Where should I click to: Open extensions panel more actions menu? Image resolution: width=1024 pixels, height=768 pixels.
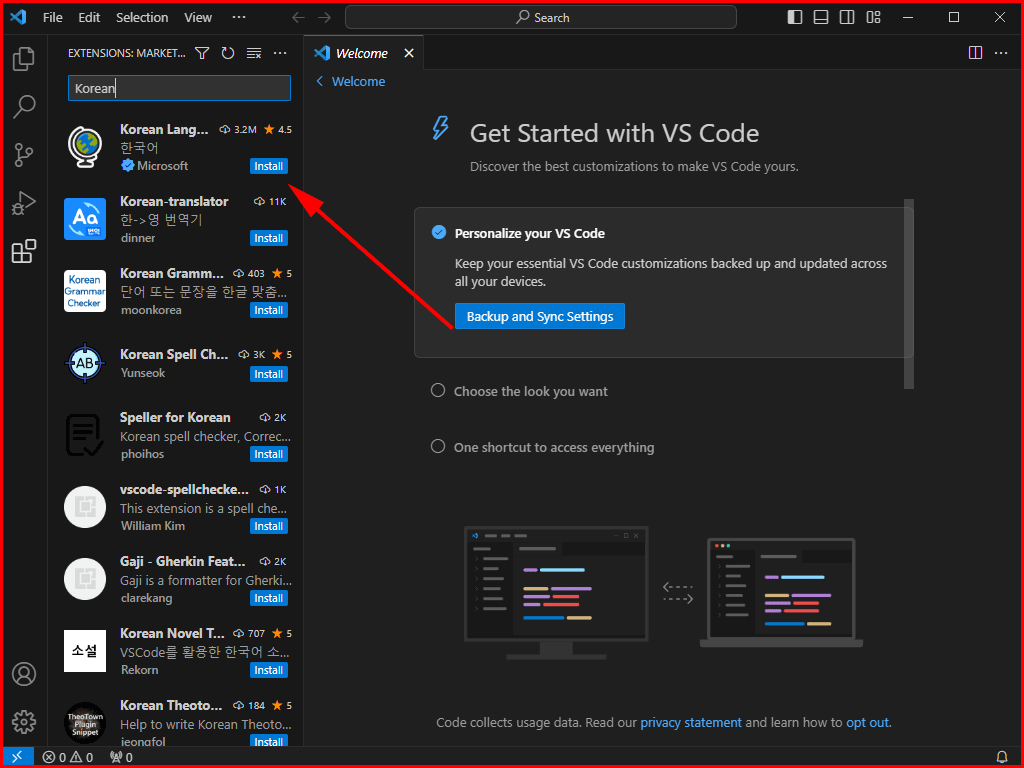click(x=280, y=53)
